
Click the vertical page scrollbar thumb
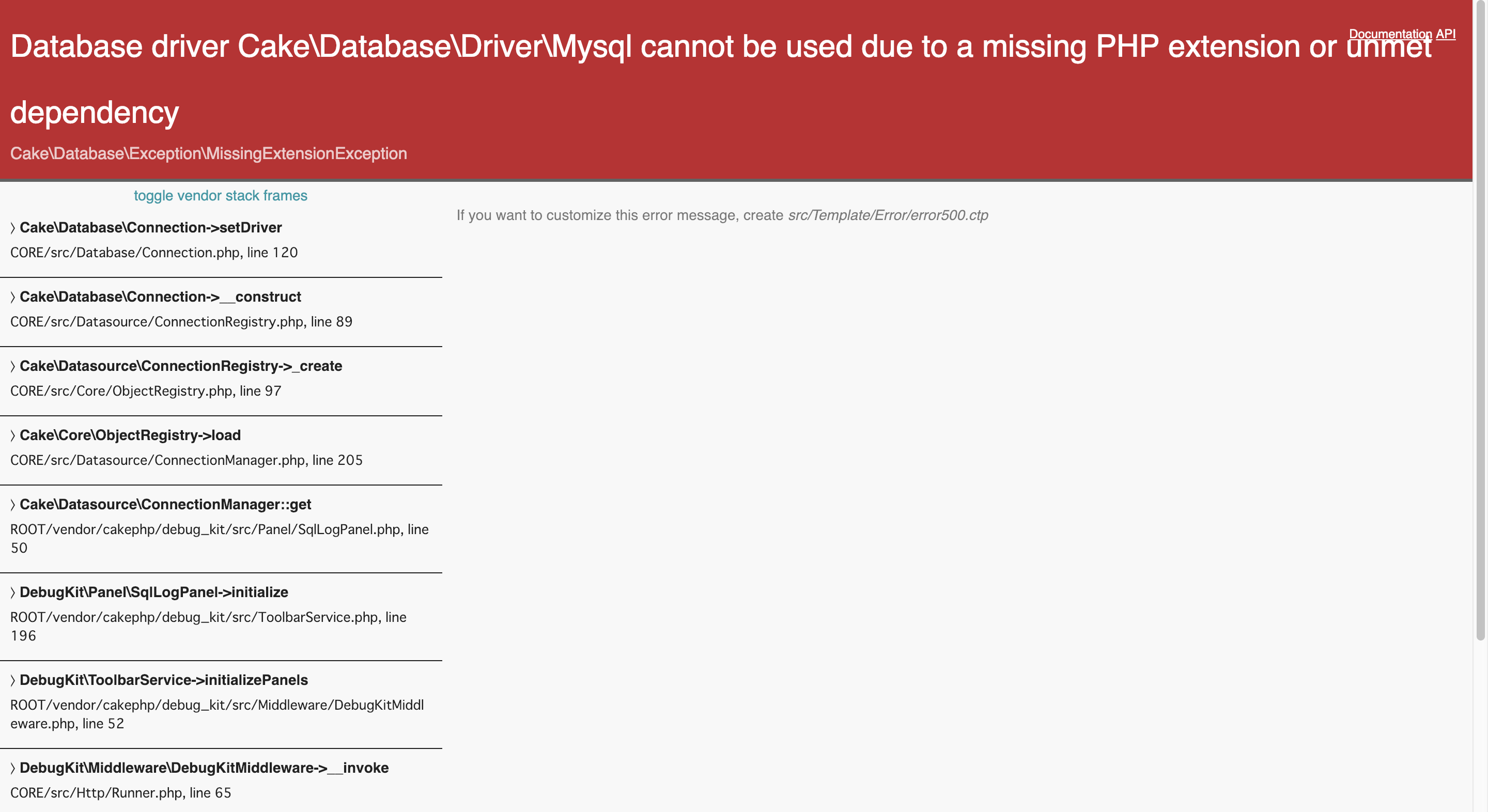(1480, 321)
